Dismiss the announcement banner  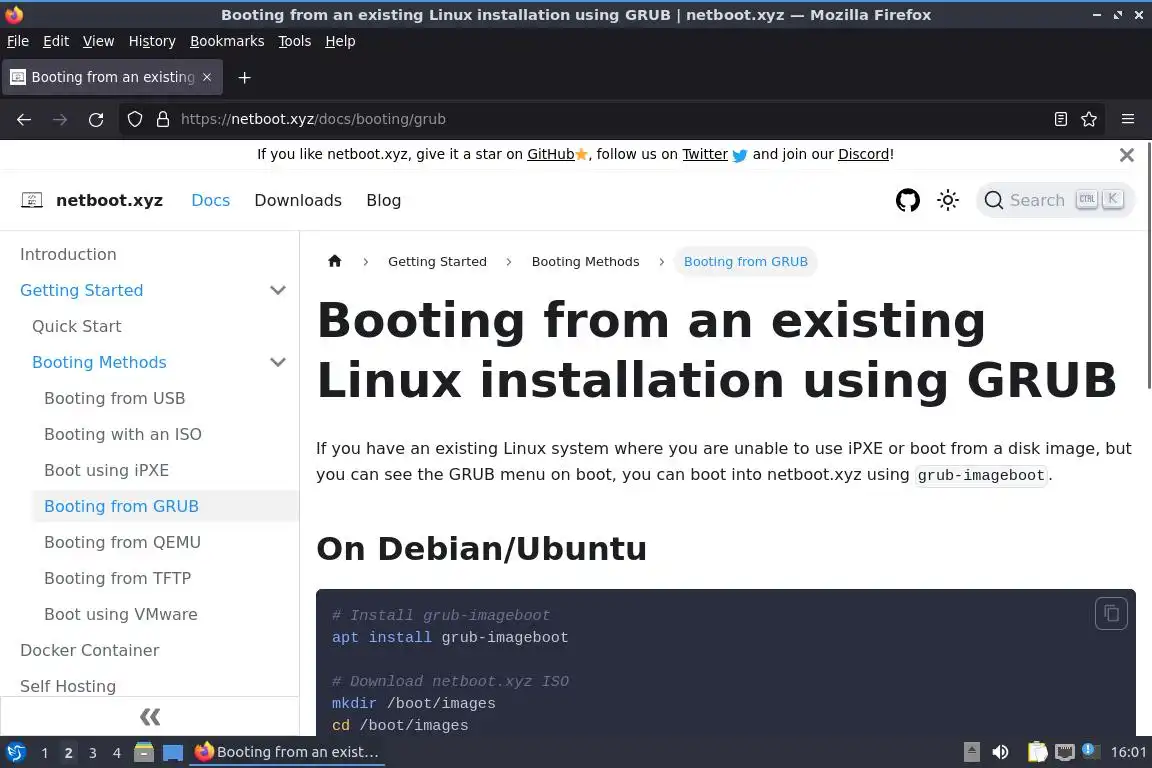pos(1126,155)
